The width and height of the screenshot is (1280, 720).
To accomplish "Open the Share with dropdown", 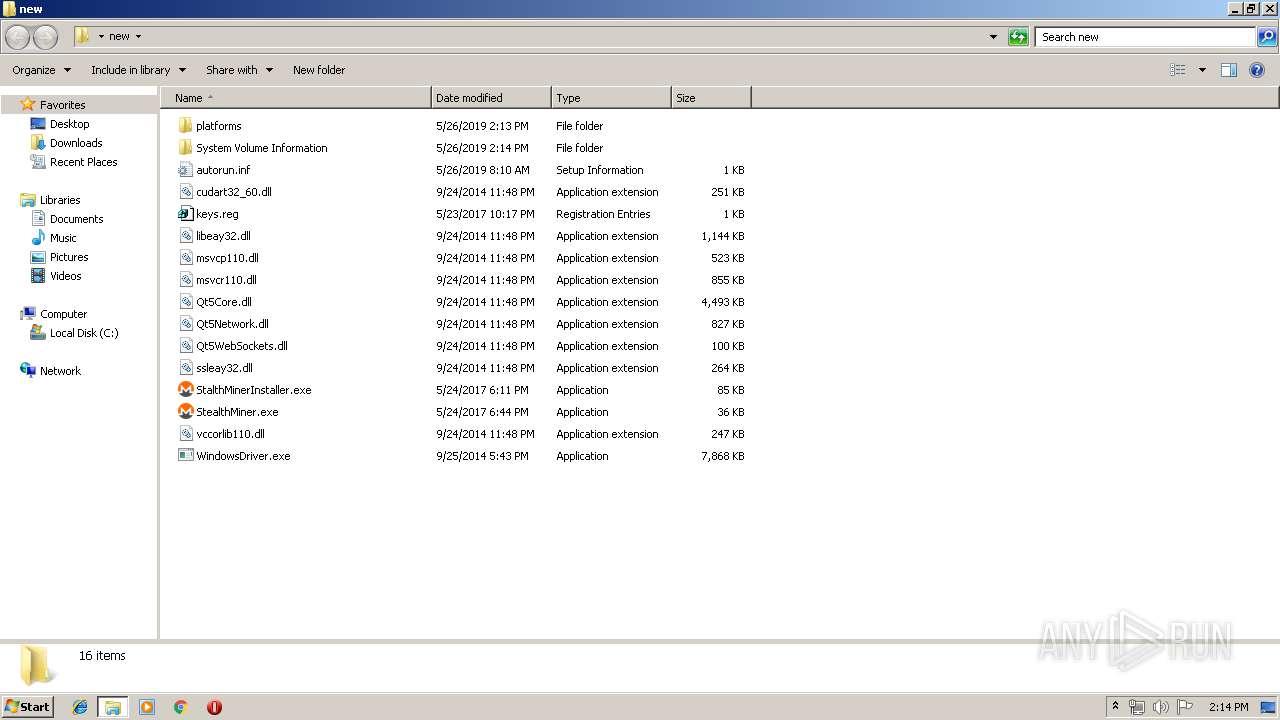I will [x=239, y=70].
